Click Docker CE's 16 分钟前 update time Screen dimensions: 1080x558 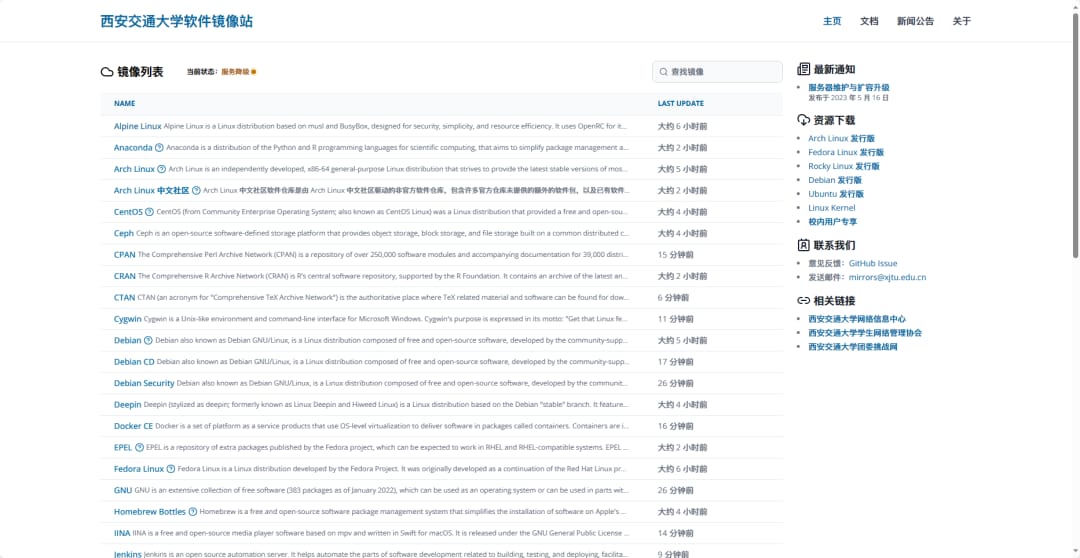pyautogui.click(x=676, y=426)
